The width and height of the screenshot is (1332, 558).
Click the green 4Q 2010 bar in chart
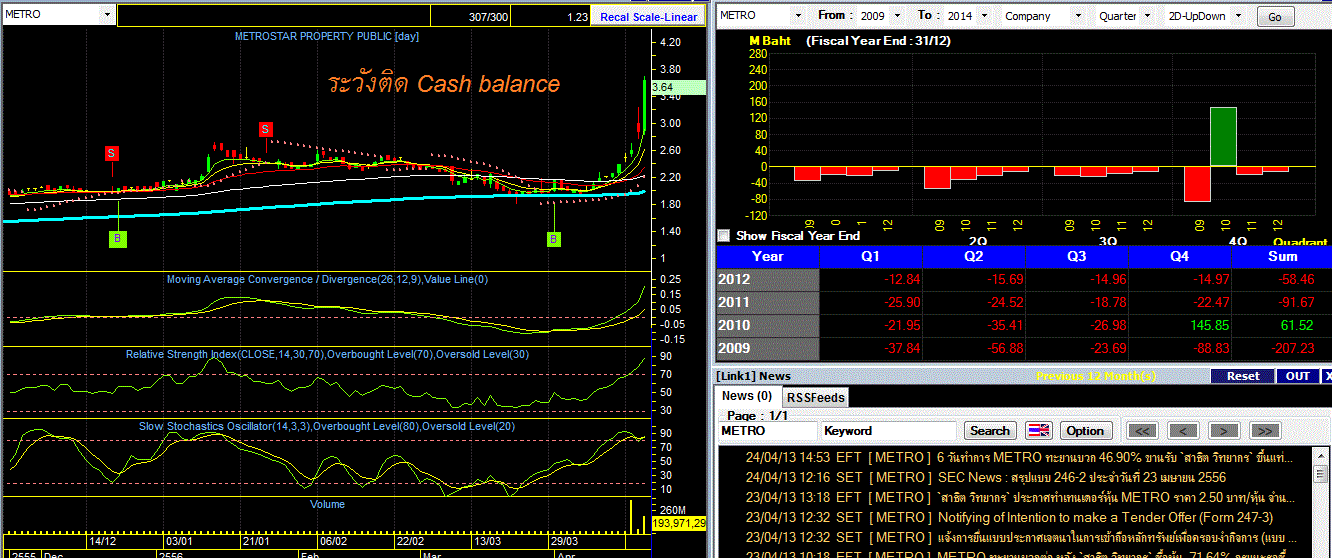point(1223,136)
